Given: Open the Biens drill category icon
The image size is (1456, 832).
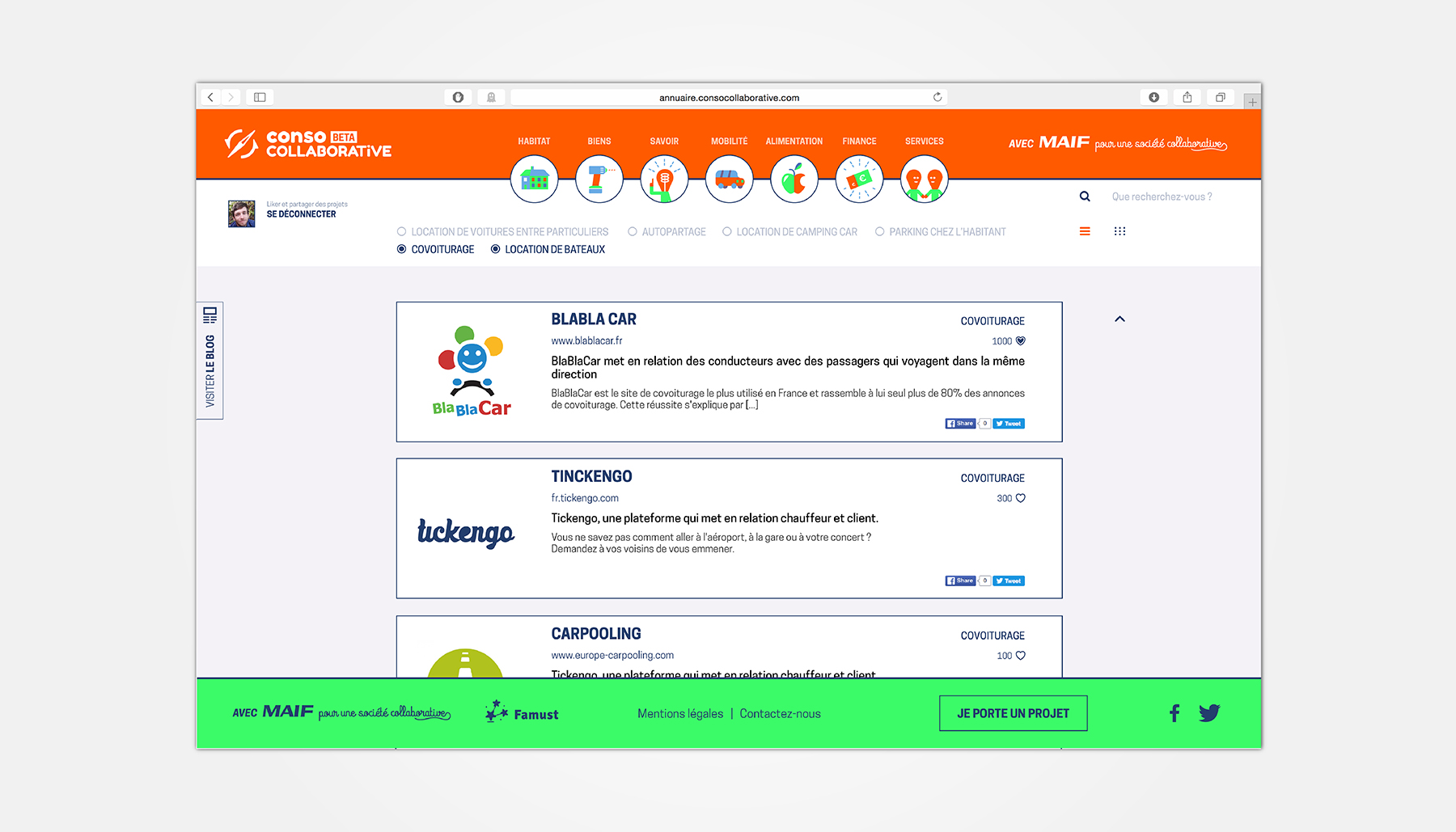Looking at the screenshot, I should point(599,179).
